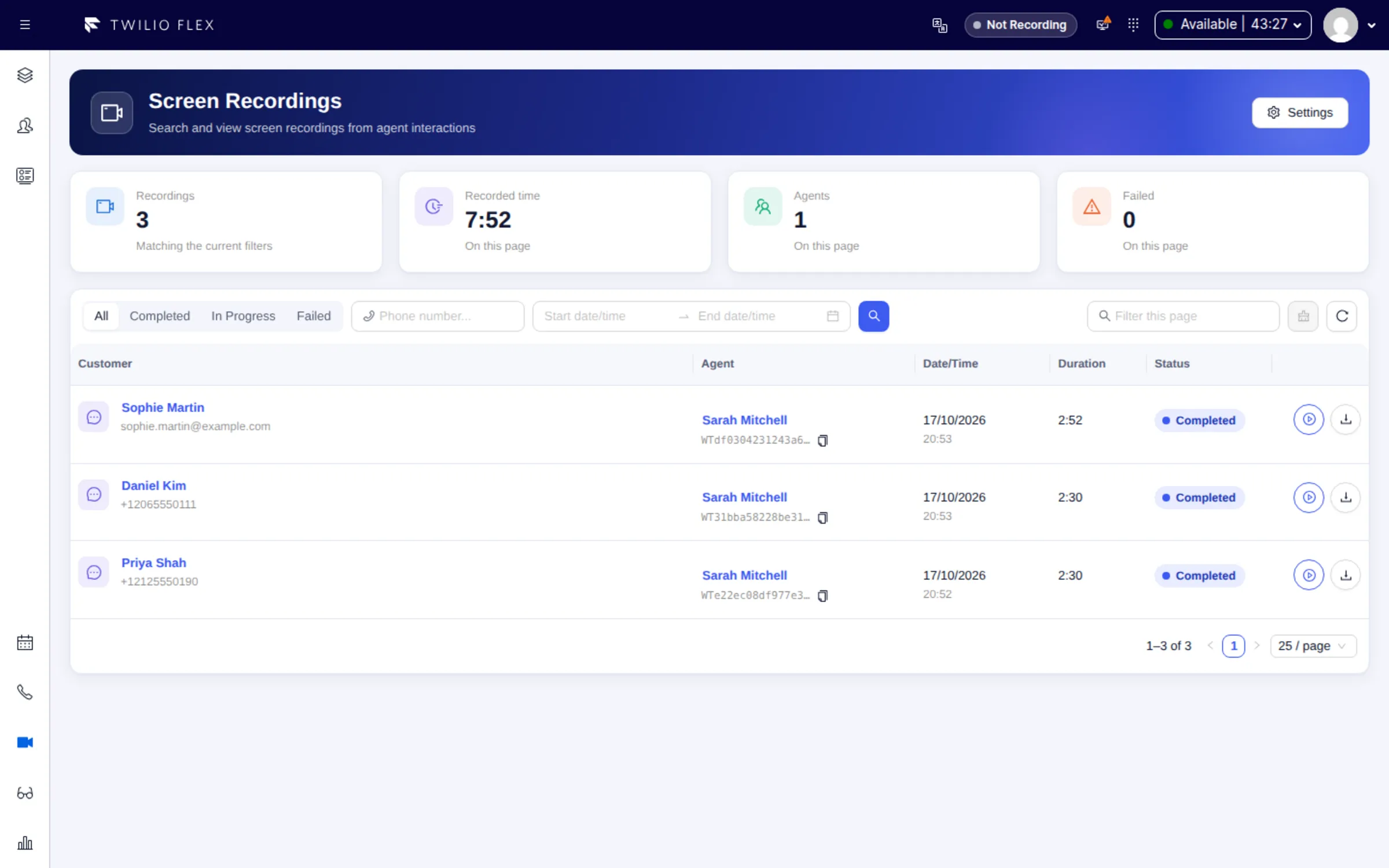
Task: Select the screen recordings camera sidebar icon
Action: click(25, 742)
